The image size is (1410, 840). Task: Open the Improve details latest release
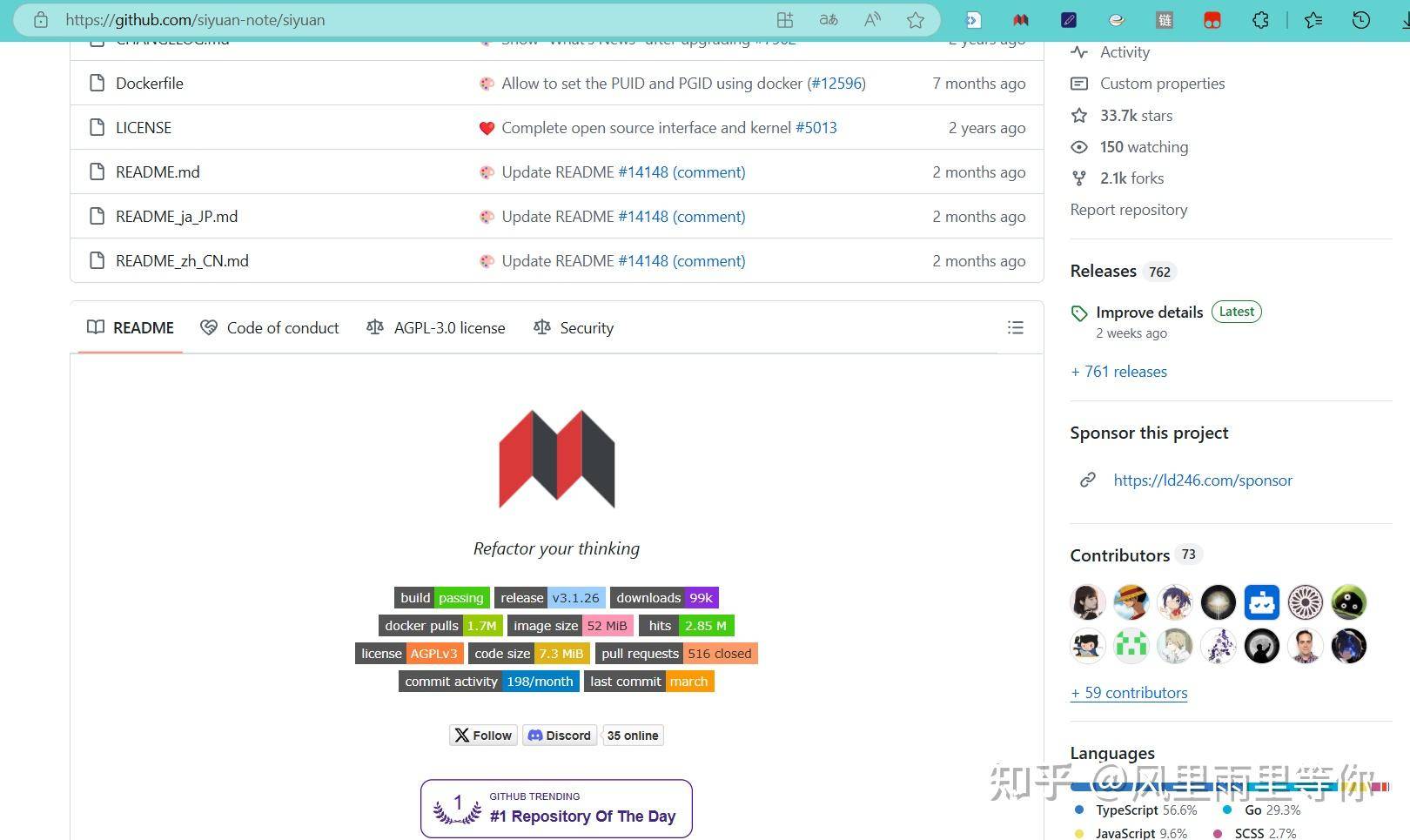pyautogui.click(x=1150, y=312)
